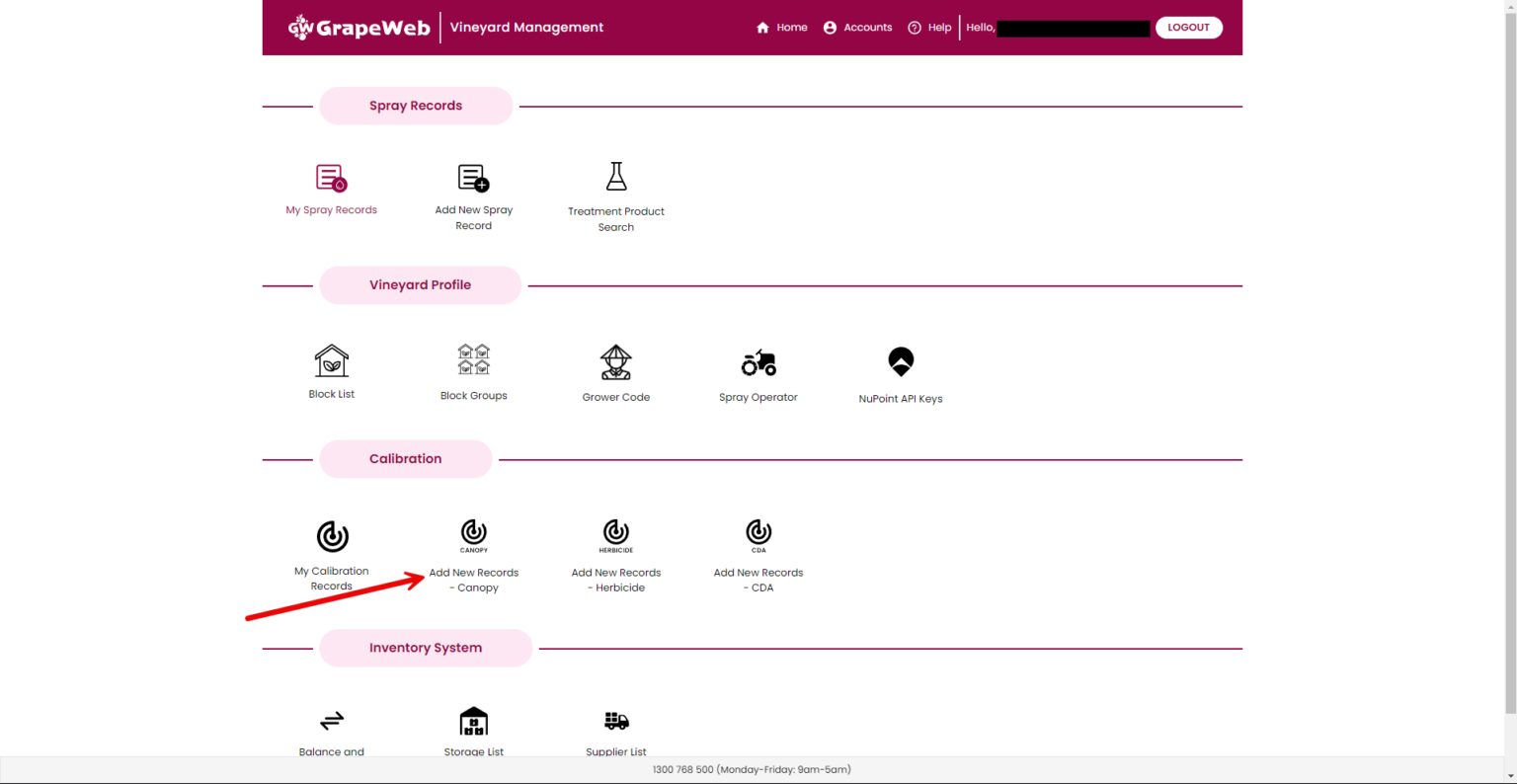Click the 1300 768 500 phone number footer

click(x=752, y=769)
